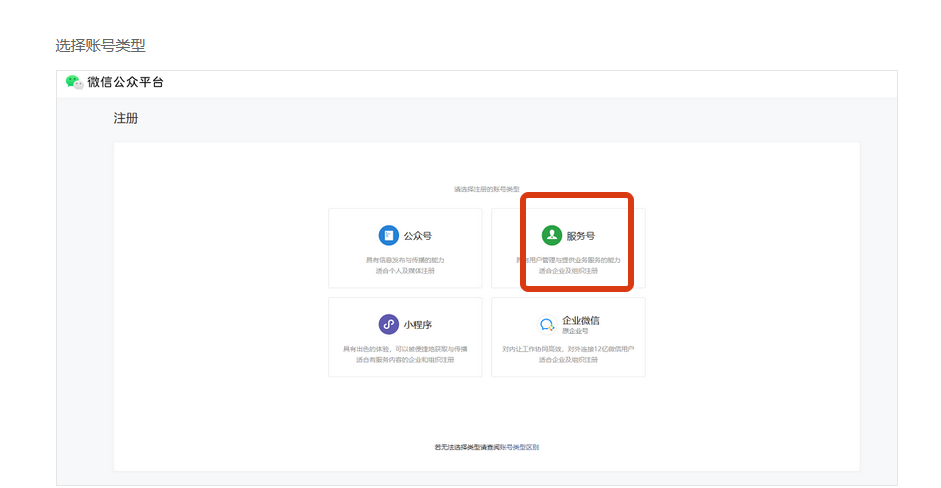Click the blue 公众号 document icon

pos(388,235)
